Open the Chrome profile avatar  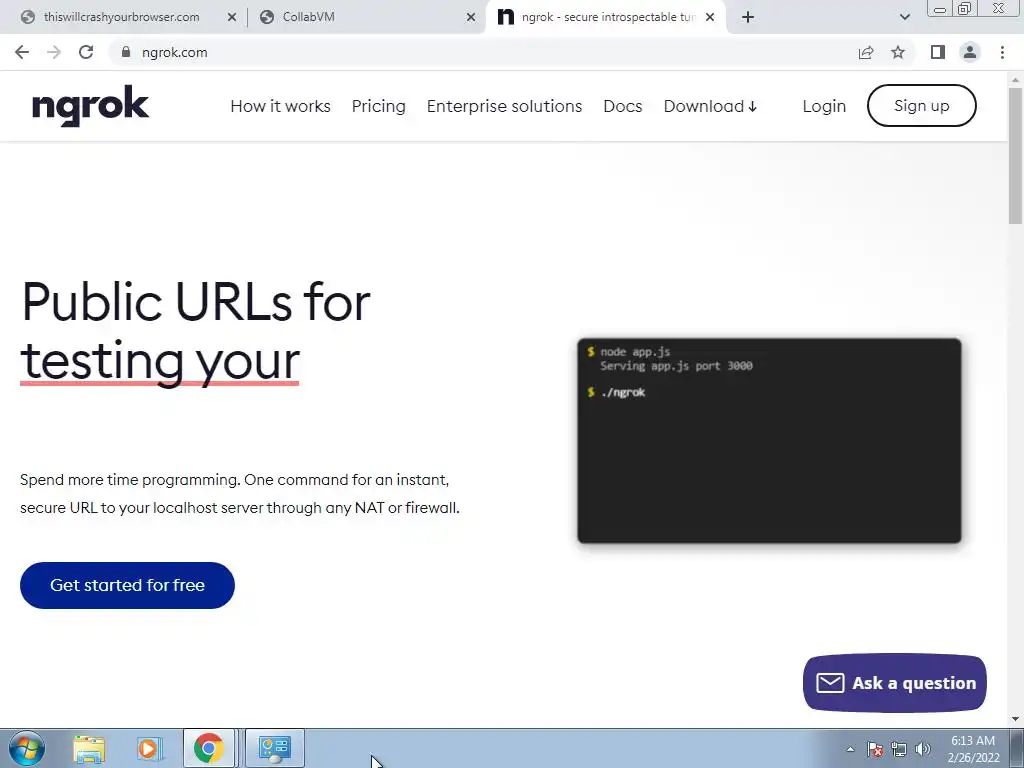pyautogui.click(x=970, y=52)
